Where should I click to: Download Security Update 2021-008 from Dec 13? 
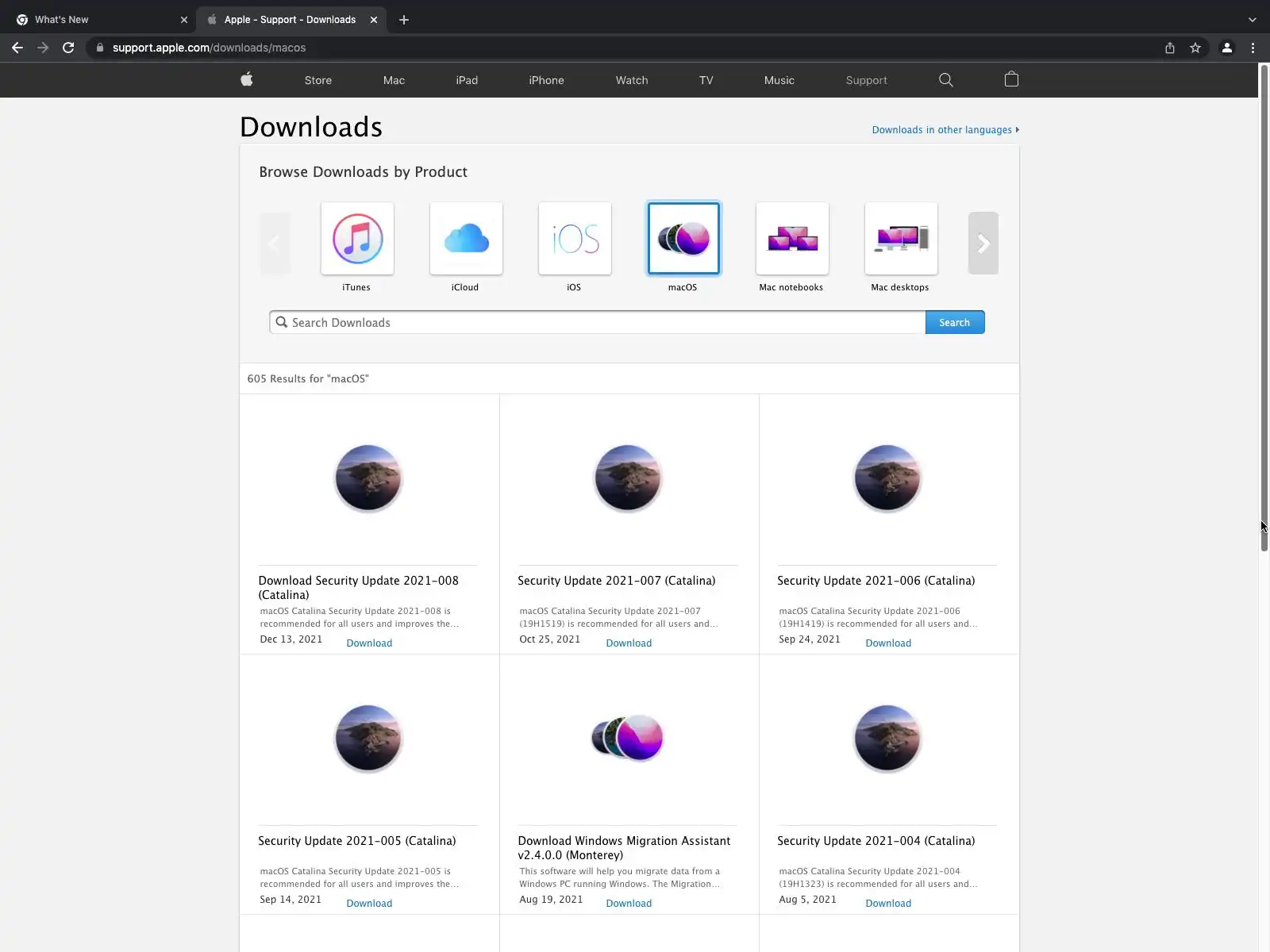point(369,643)
